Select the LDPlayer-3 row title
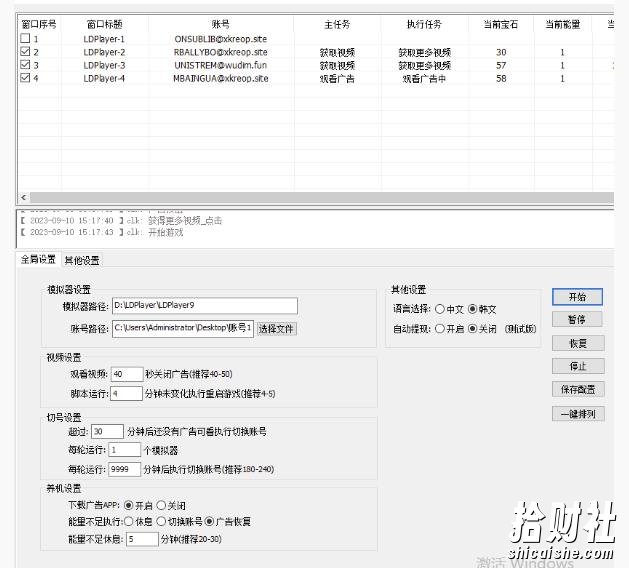 104,65
